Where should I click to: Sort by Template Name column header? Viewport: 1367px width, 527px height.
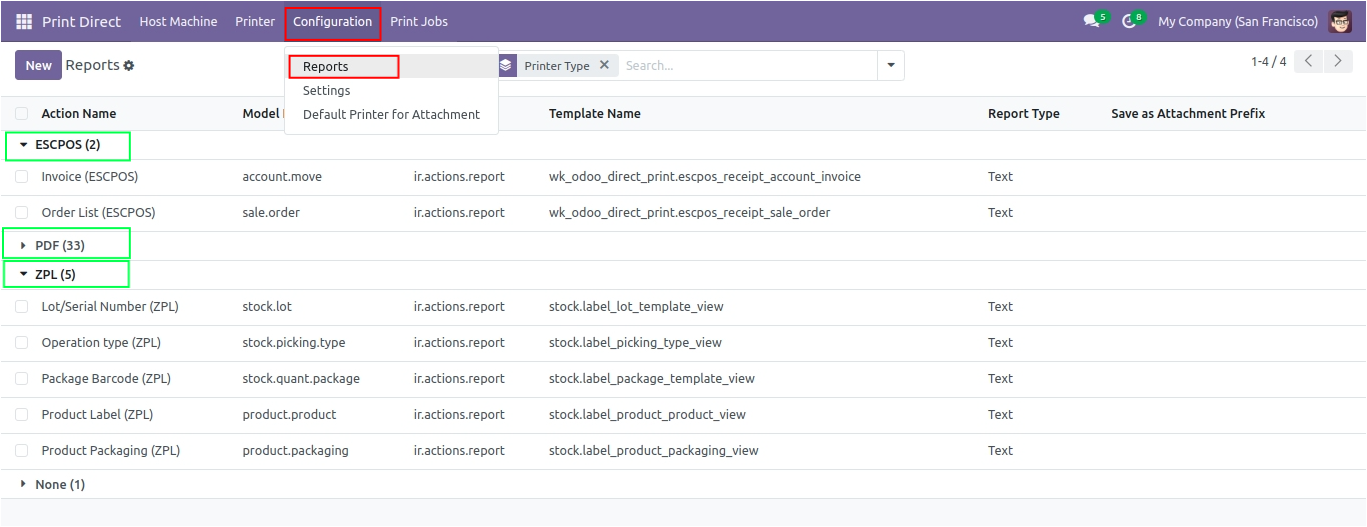[x=595, y=114]
